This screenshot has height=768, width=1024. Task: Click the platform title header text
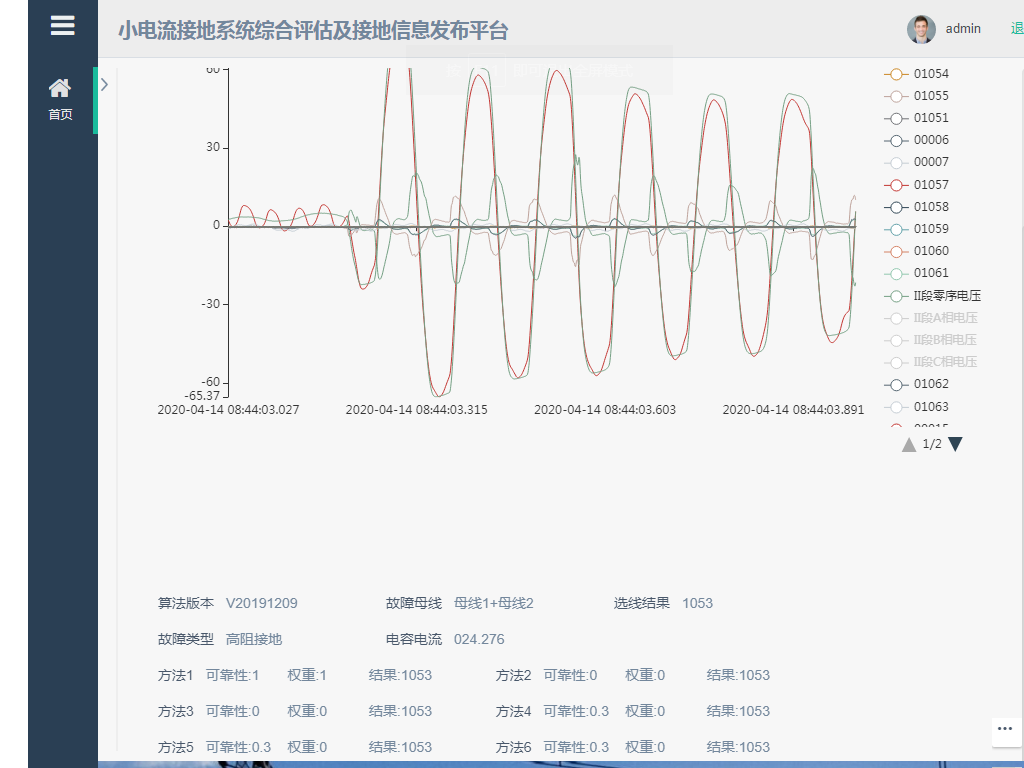(313, 31)
